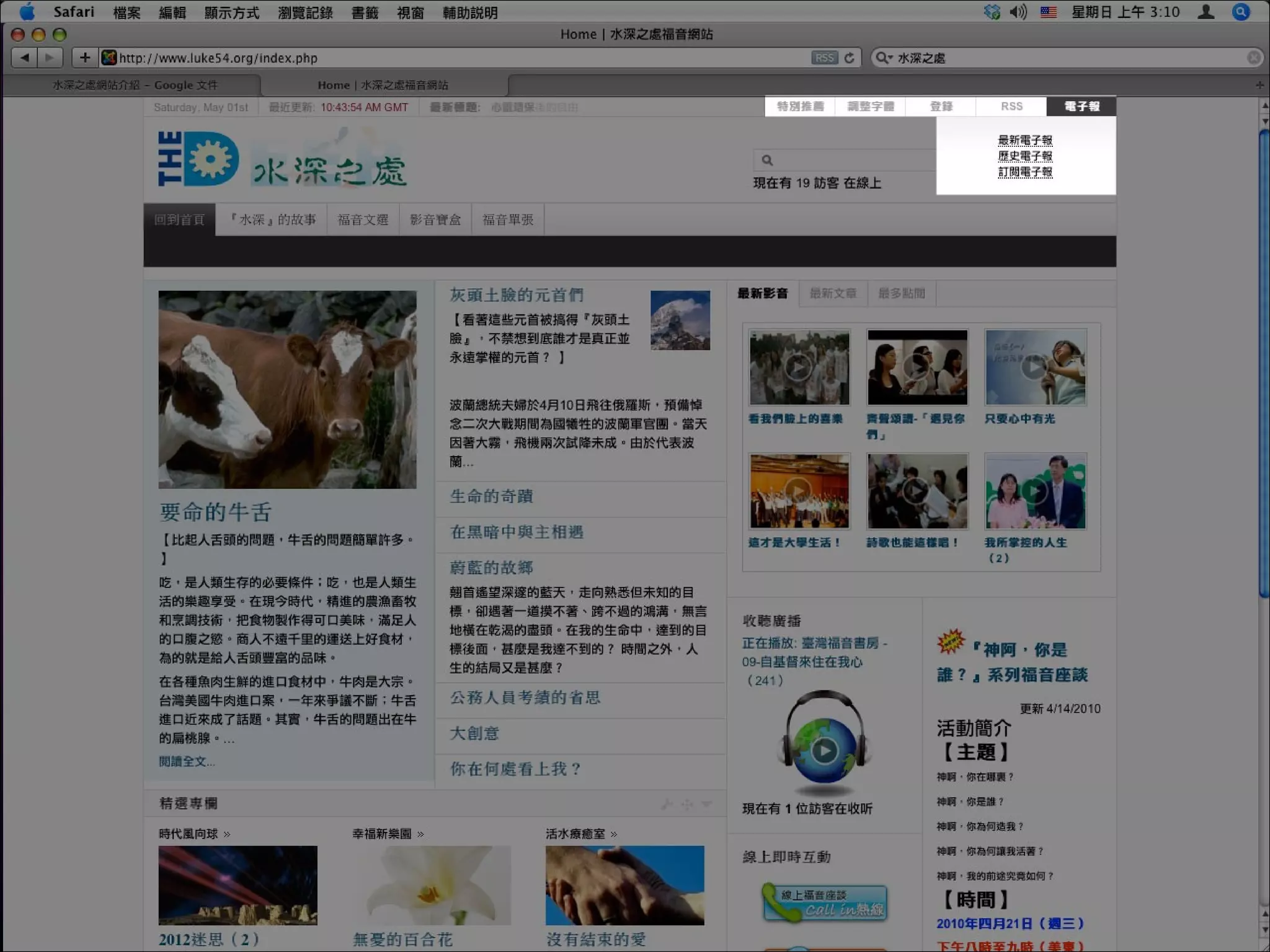Image resolution: width=1270 pixels, height=952 pixels.
Task: Click the RSS badge in address bar
Action: click(x=824, y=58)
